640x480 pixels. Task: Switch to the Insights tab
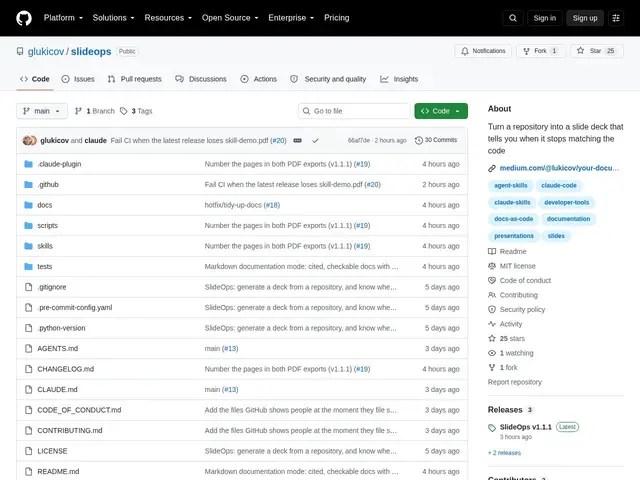(399, 79)
